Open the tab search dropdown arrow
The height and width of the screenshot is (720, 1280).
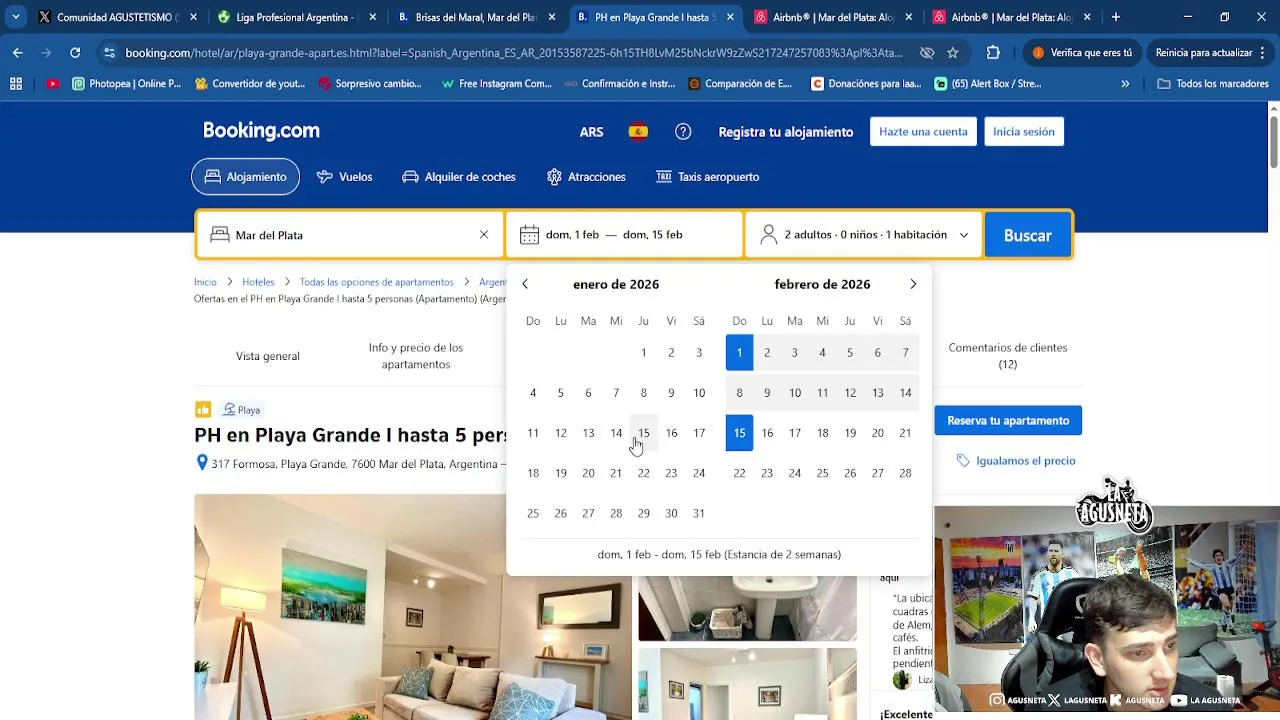click(x=16, y=17)
